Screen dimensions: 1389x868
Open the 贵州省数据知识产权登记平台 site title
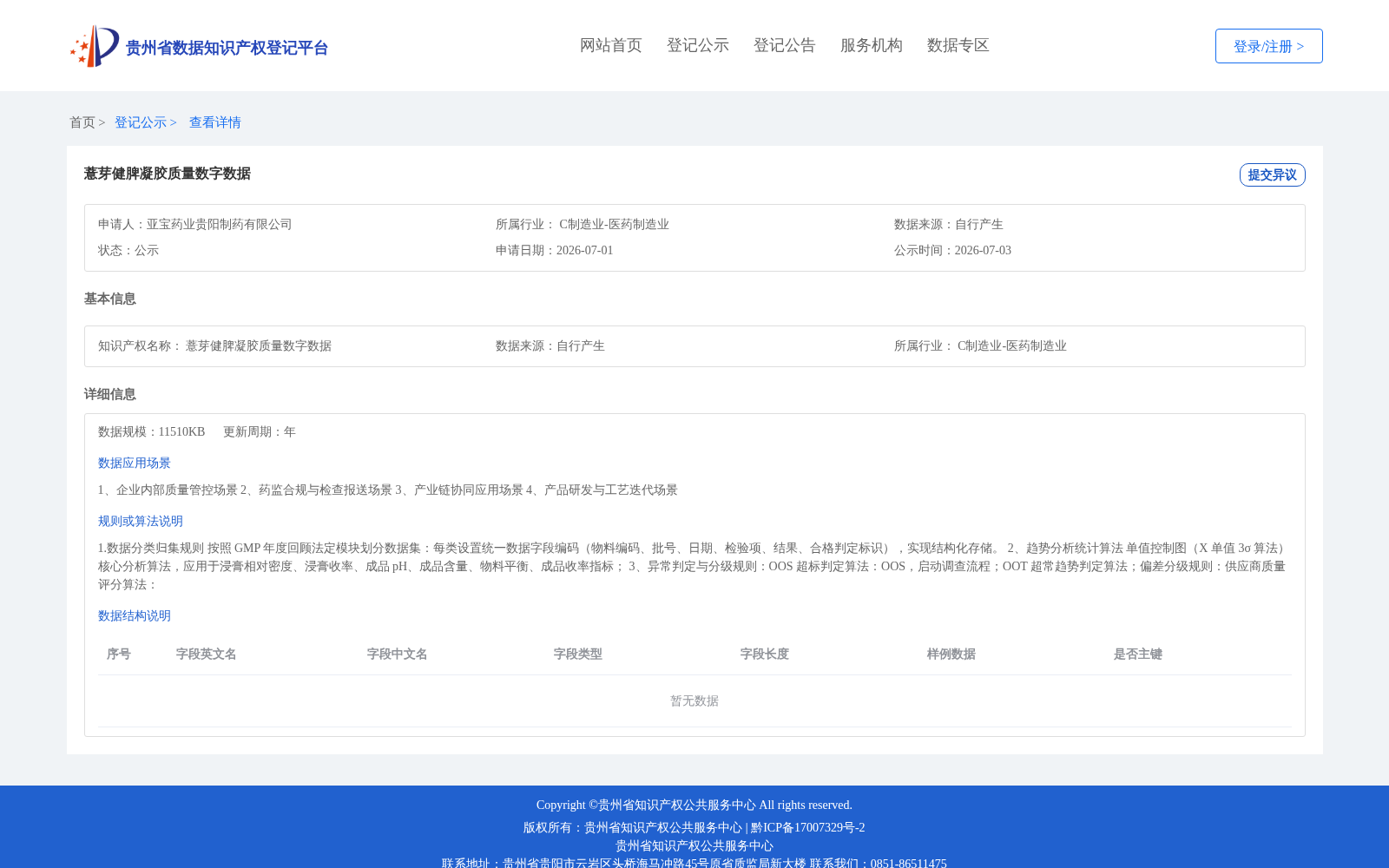click(227, 48)
